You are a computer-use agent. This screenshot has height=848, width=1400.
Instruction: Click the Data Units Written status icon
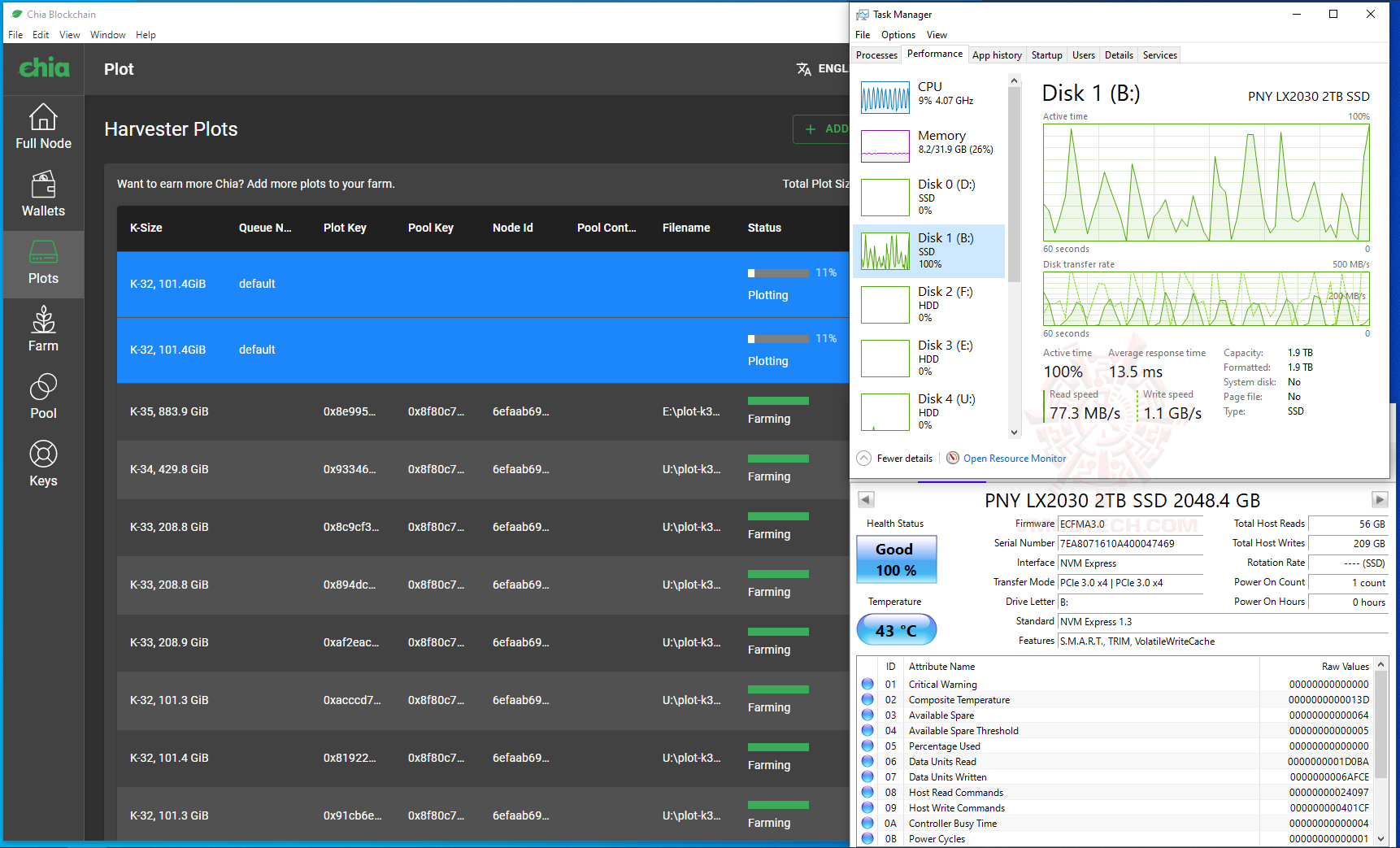[867, 777]
